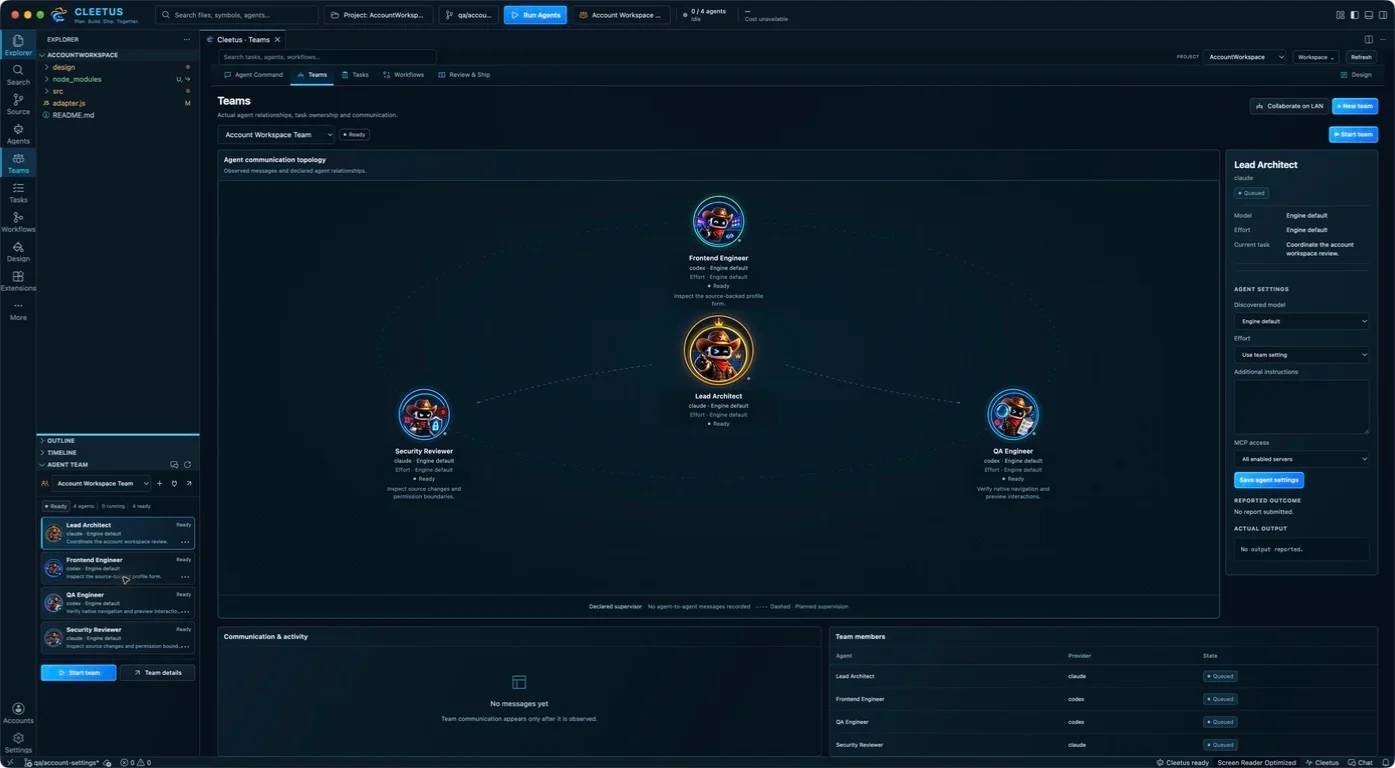
Task: Switch to the Workflows tab
Action: [x=403, y=75]
